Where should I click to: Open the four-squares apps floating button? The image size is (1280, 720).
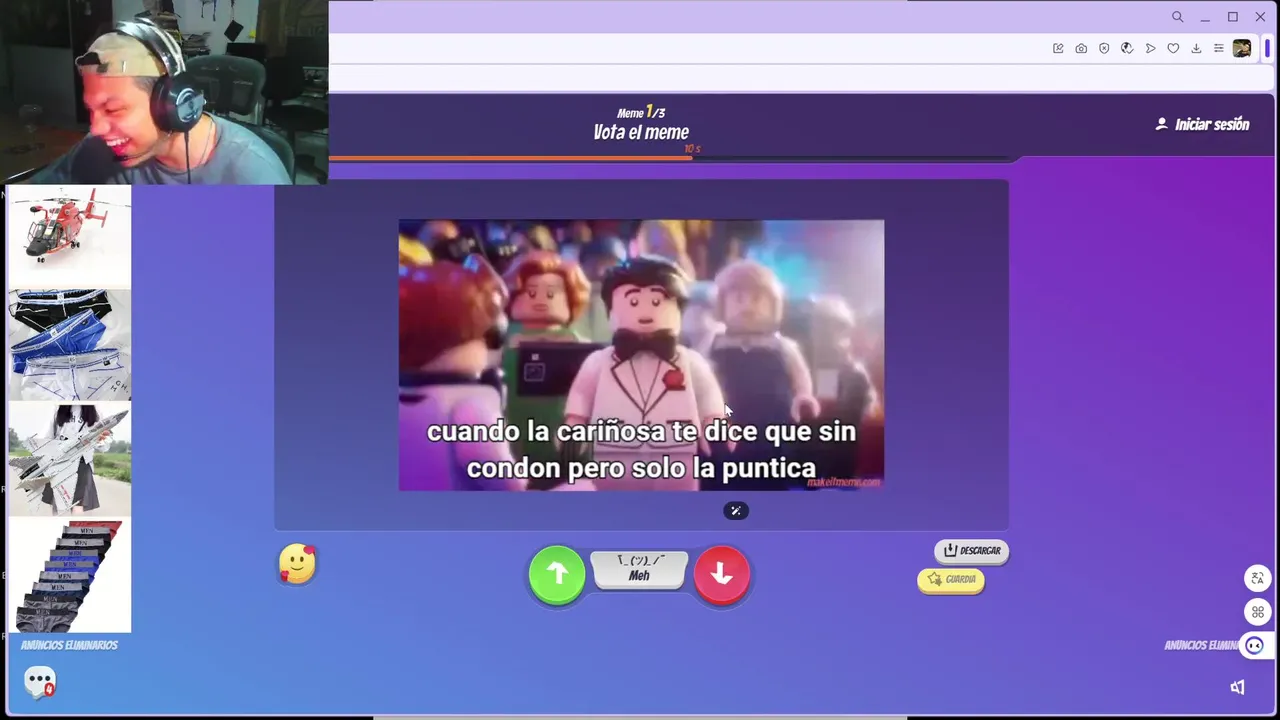tap(1257, 612)
